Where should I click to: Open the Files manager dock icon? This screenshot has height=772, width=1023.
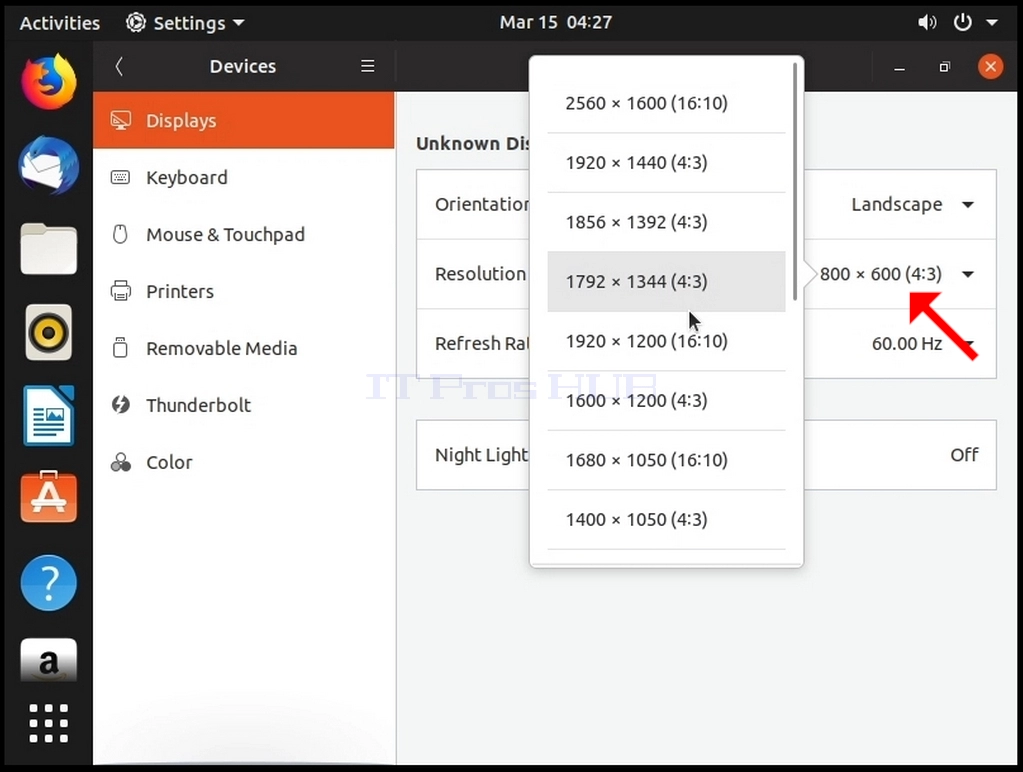click(x=49, y=249)
